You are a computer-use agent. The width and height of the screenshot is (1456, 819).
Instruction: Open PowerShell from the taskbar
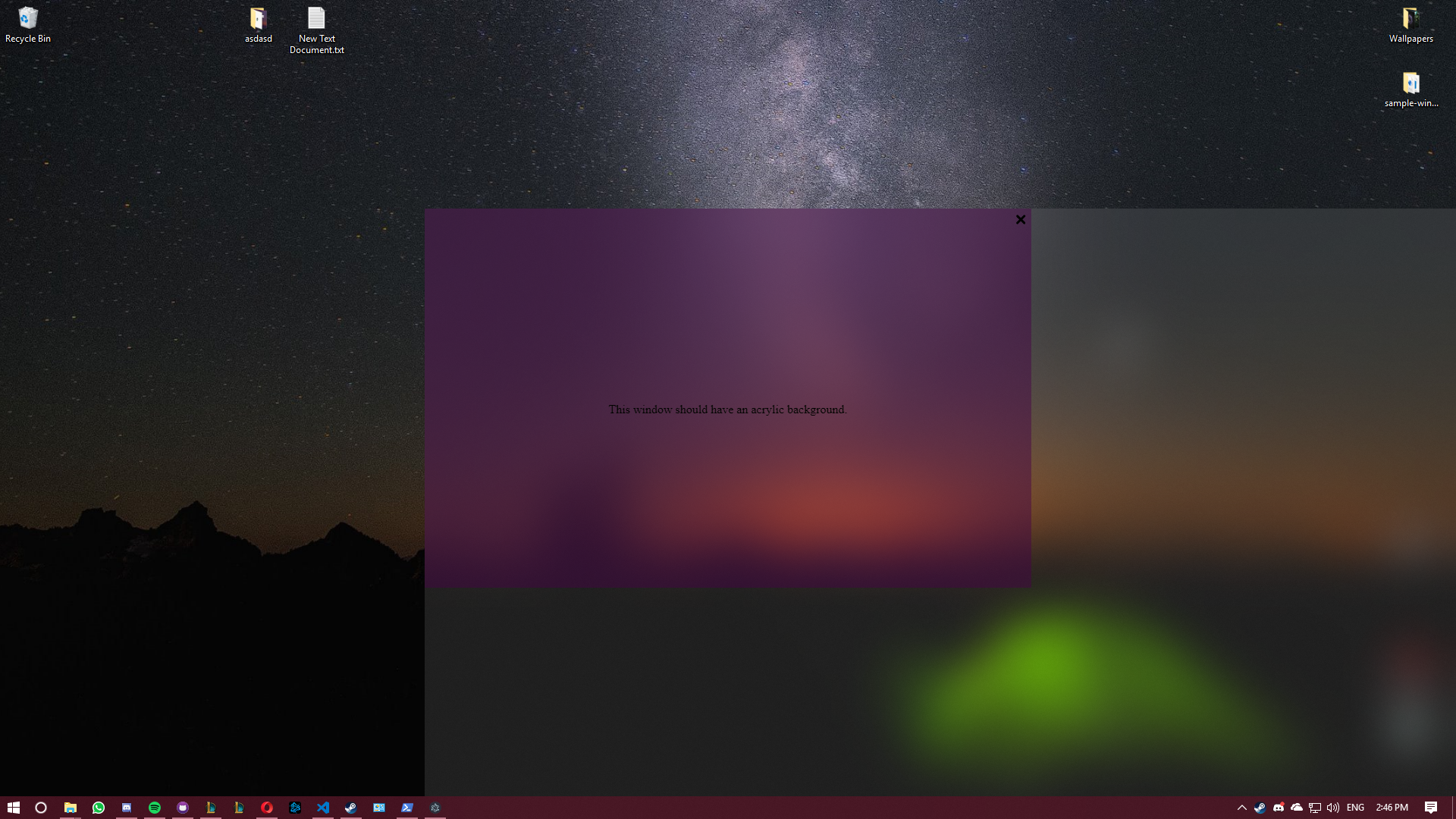(x=407, y=808)
